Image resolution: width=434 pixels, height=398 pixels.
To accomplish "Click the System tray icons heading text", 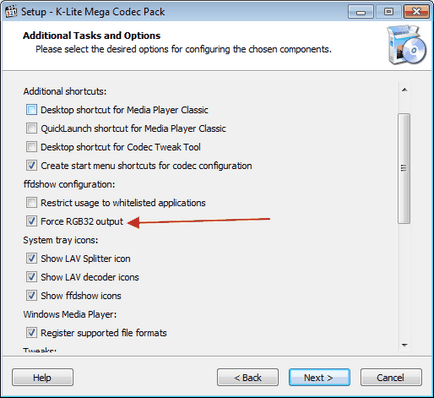I will click(61, 240).
